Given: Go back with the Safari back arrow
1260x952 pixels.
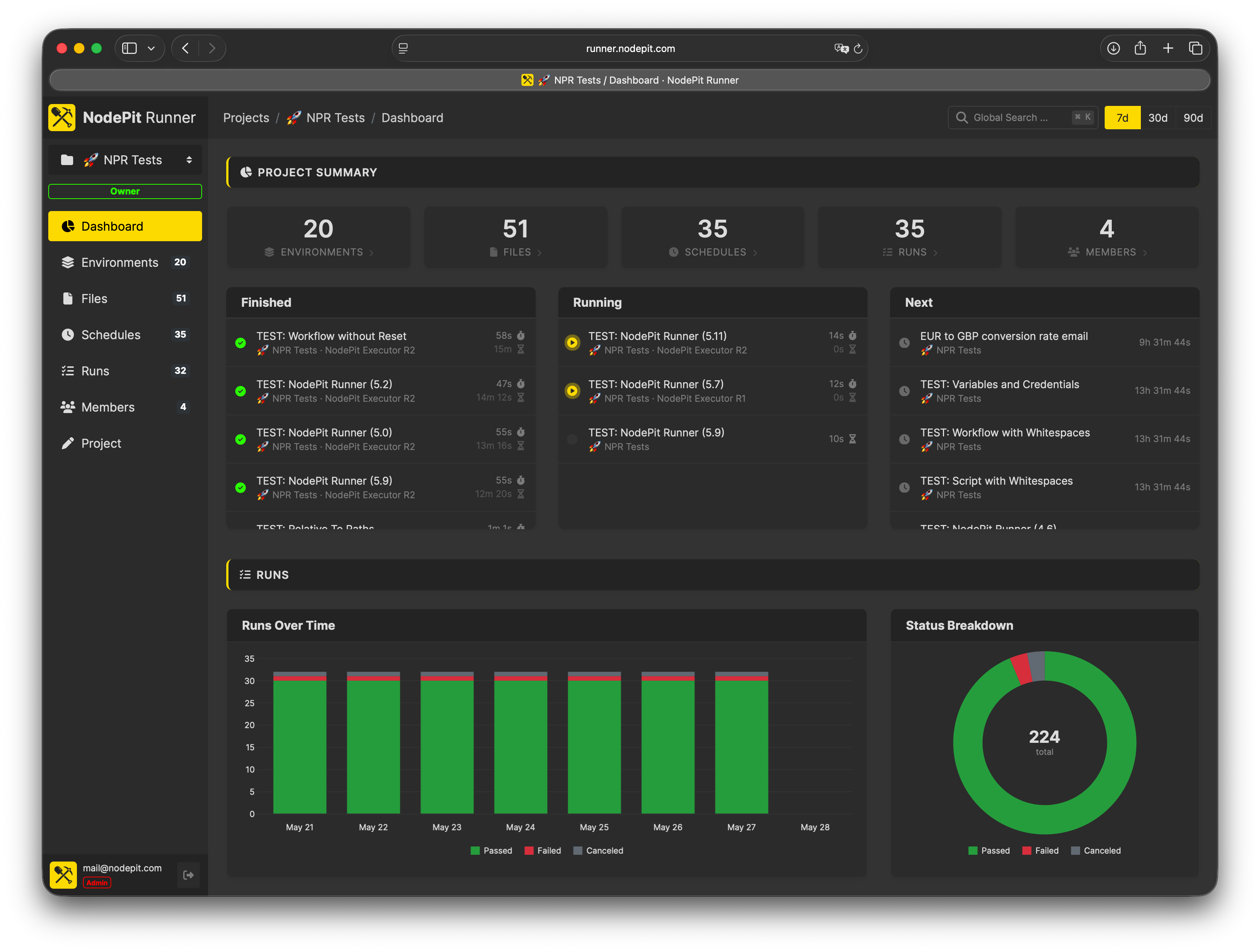Looking at the screenshot, I should point(185,48).
